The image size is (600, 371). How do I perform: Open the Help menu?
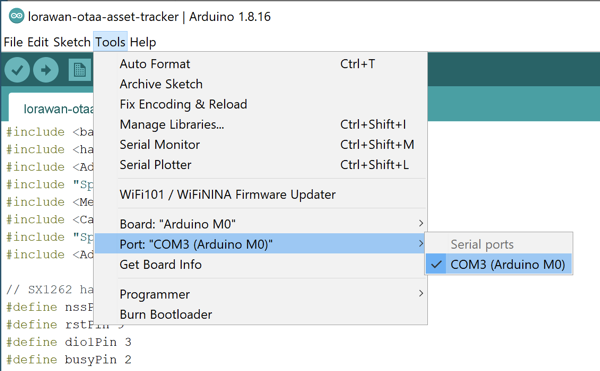143,42
